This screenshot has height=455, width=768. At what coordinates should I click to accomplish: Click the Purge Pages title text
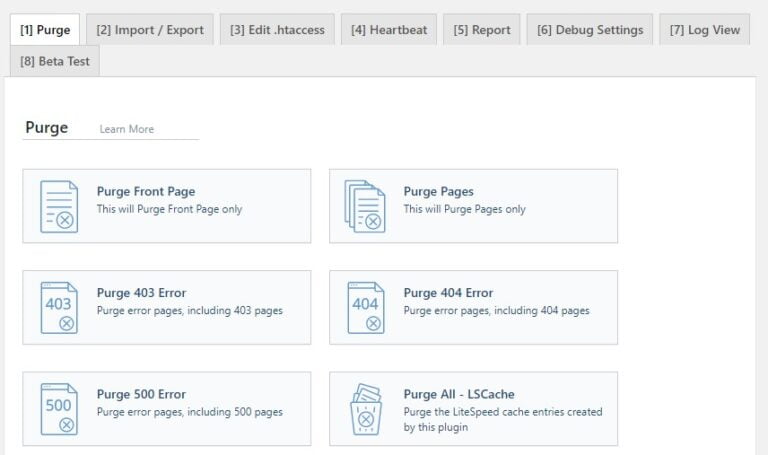[x=438, y=192]
